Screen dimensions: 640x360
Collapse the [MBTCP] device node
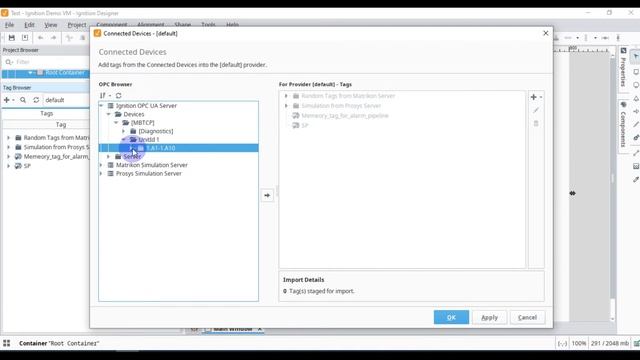pyautogui.click(x=116, y=122)
